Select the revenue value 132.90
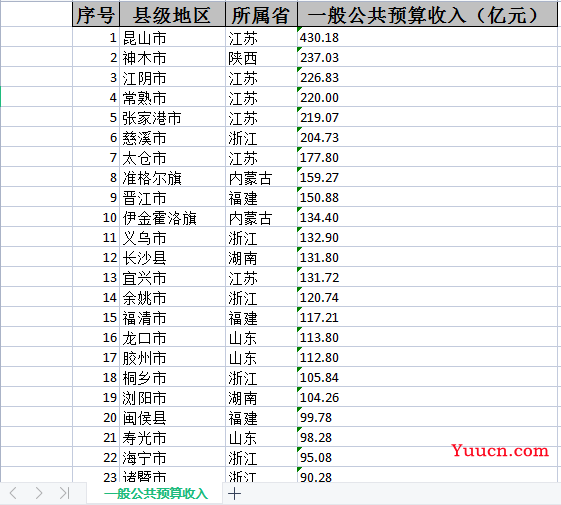Screen dimensions: 561x505 (x=427, y=238)
